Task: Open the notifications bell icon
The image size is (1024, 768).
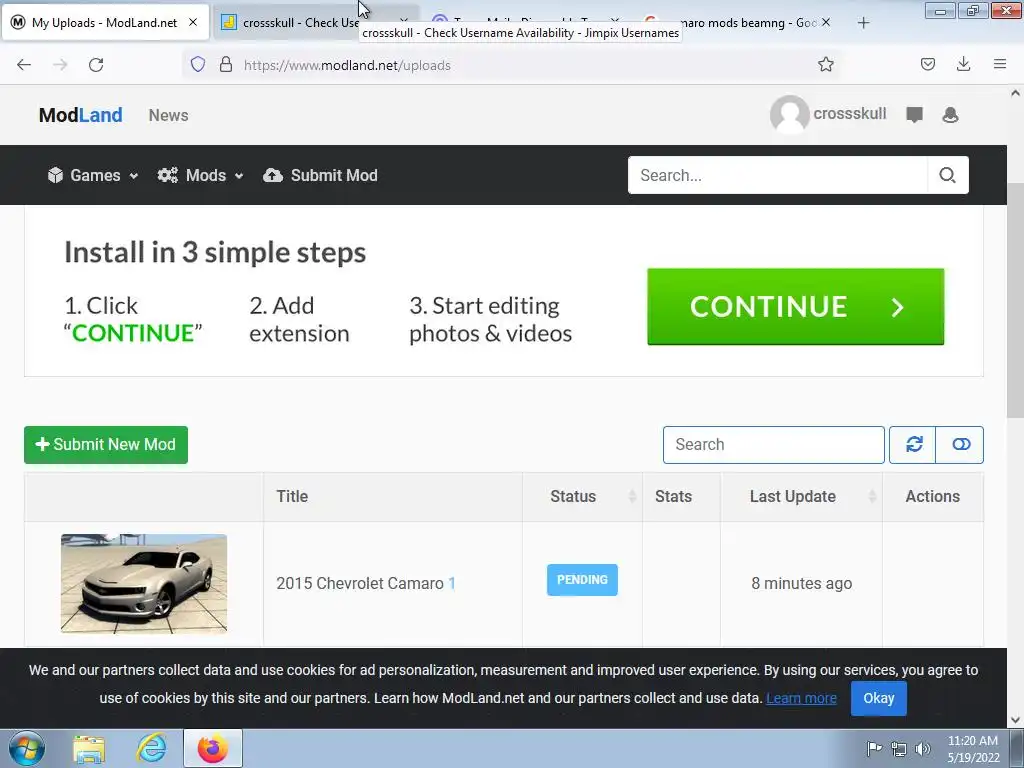Action: coord(950,115)
